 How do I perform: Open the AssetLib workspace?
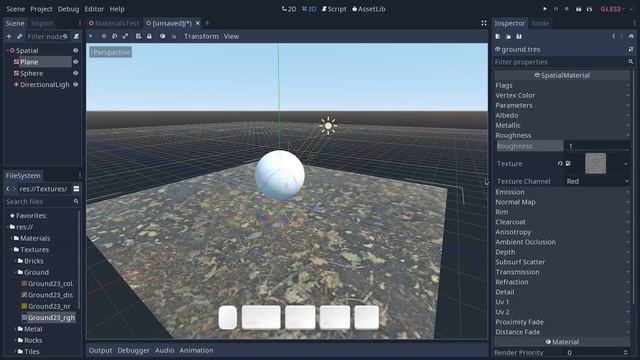(x=369, y=9)
